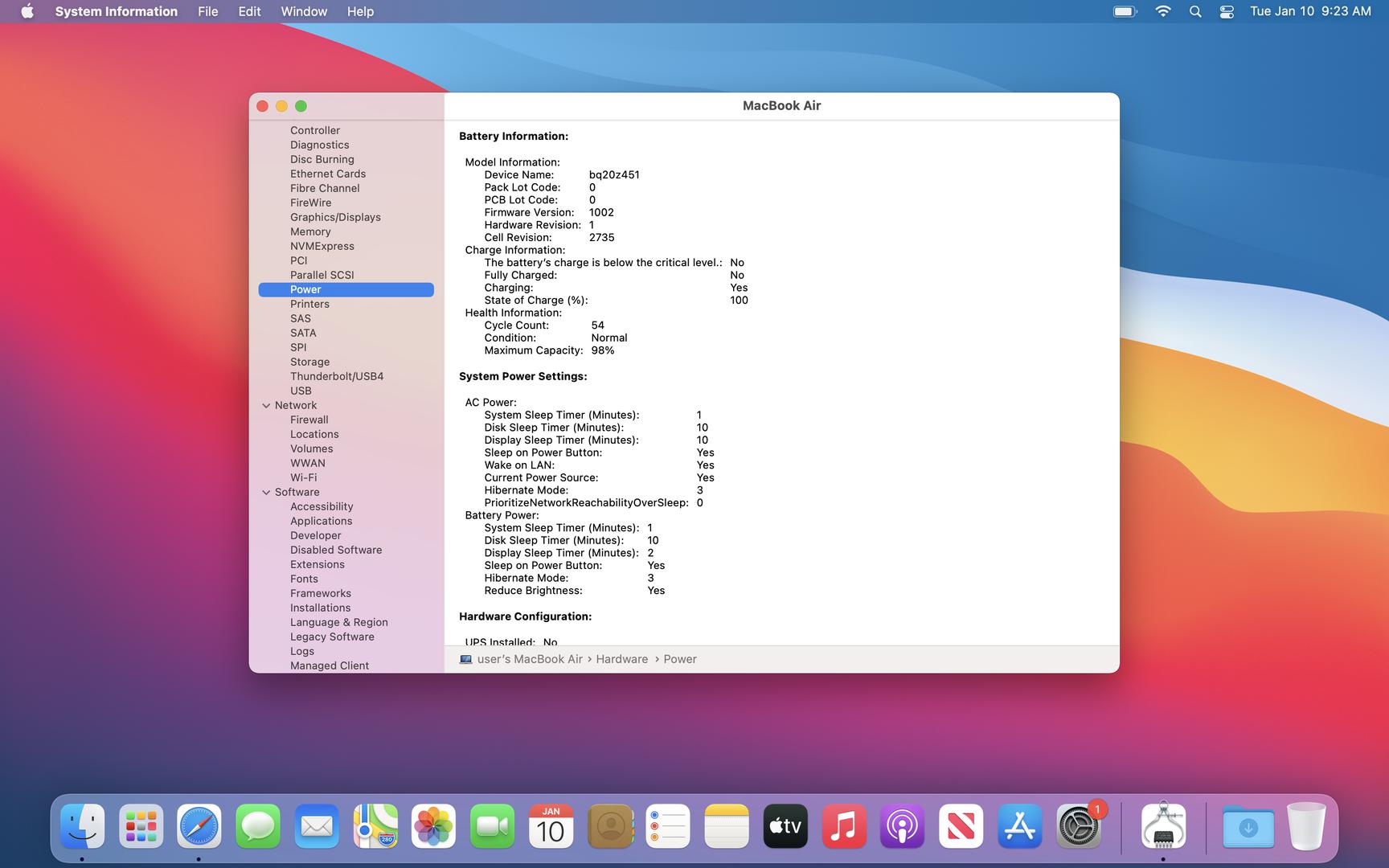
Task: Select Diagnostics in sidebar
Action: coord(320,145)
